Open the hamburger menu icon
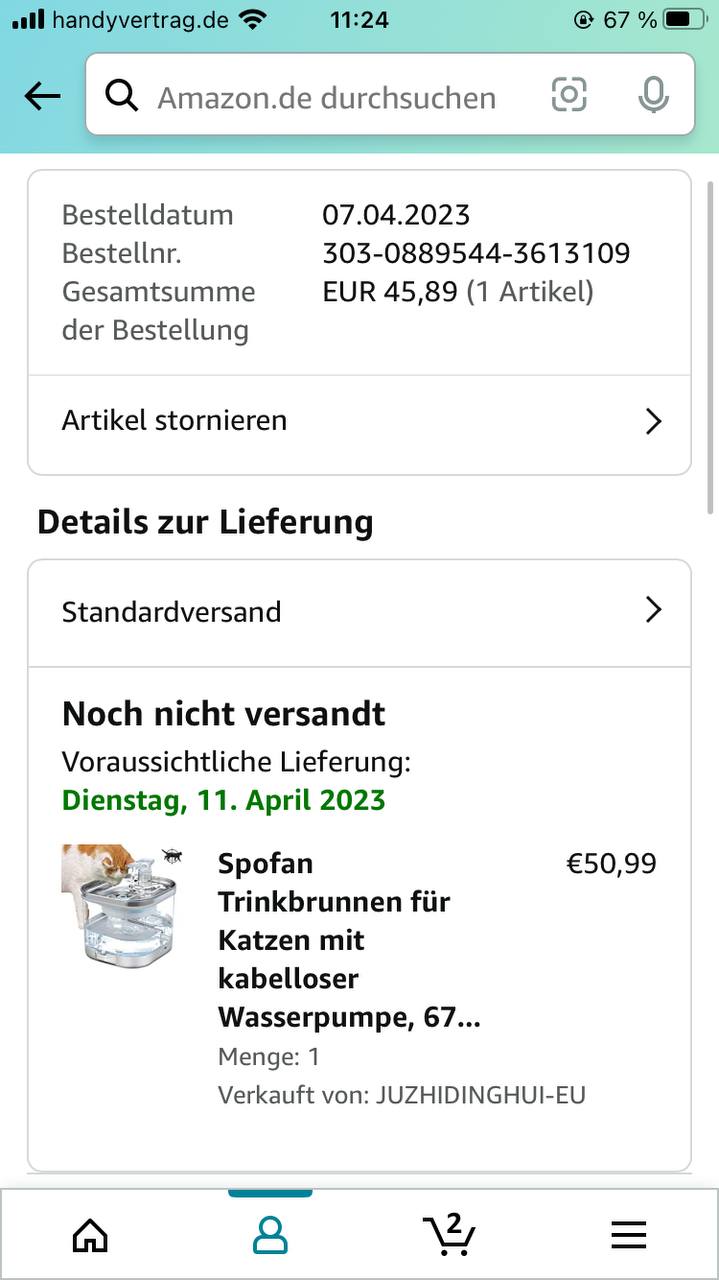This screenshot has width=719, height=1280. click(629, 1235)
